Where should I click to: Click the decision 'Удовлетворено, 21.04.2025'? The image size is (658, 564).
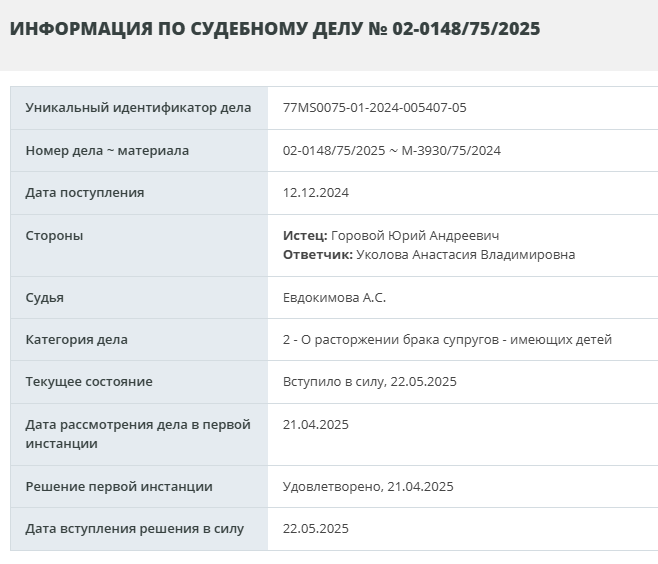[368, 487]
